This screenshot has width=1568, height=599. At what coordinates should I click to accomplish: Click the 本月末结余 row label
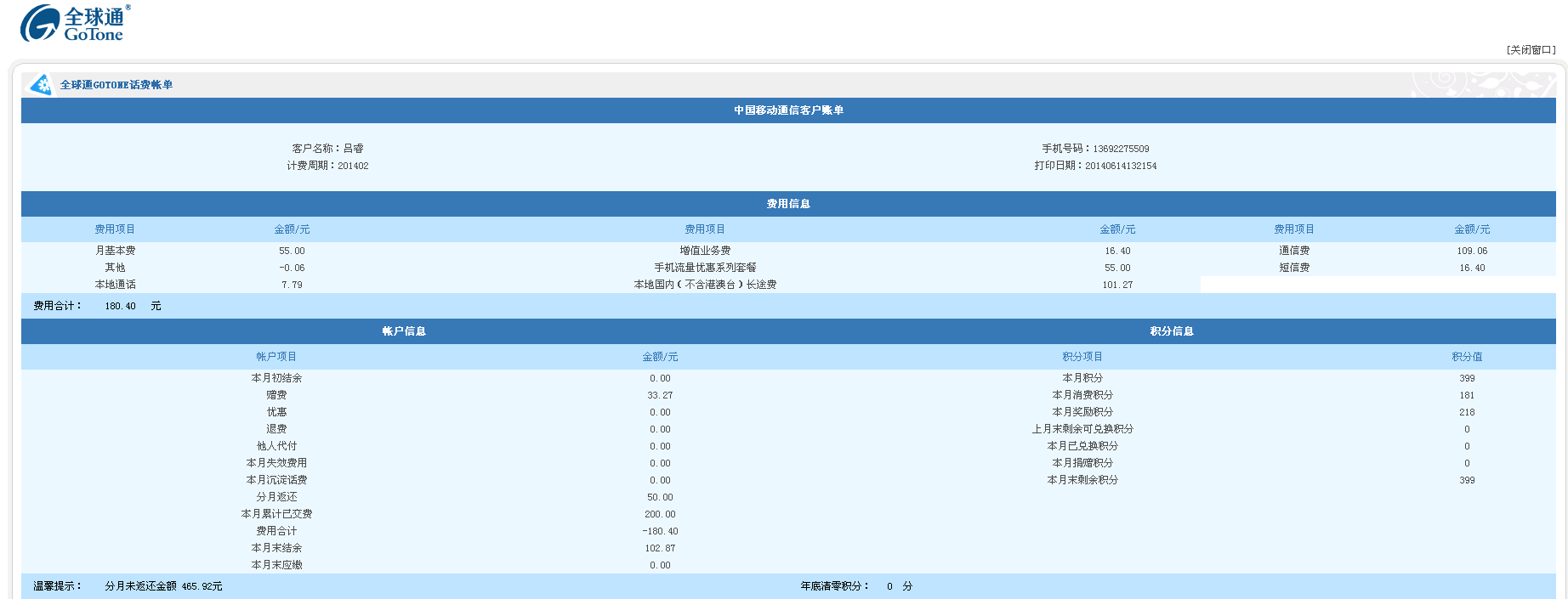tap(276, 548)
